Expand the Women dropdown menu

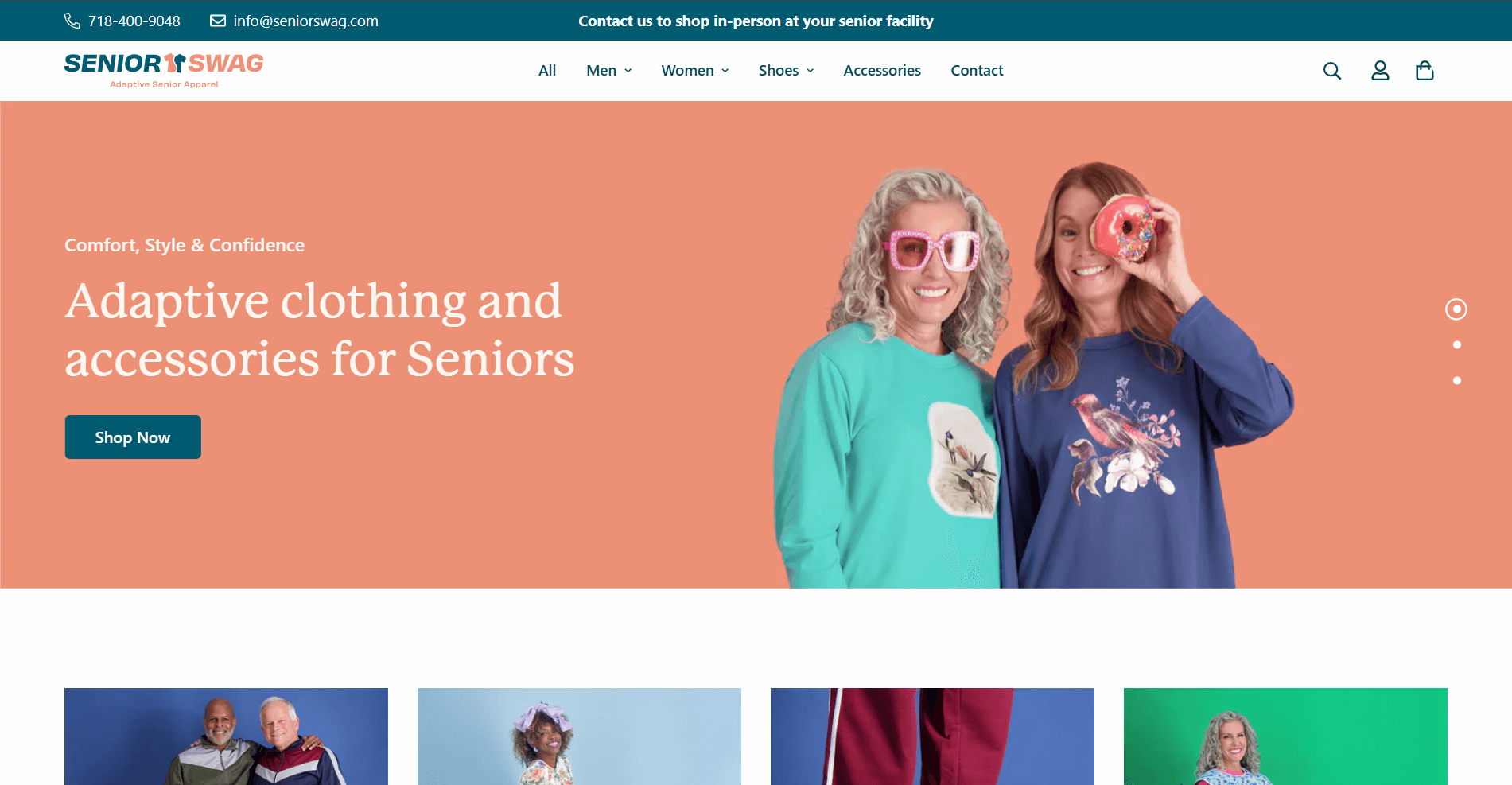pyautogui.click(x=694, y=71)
